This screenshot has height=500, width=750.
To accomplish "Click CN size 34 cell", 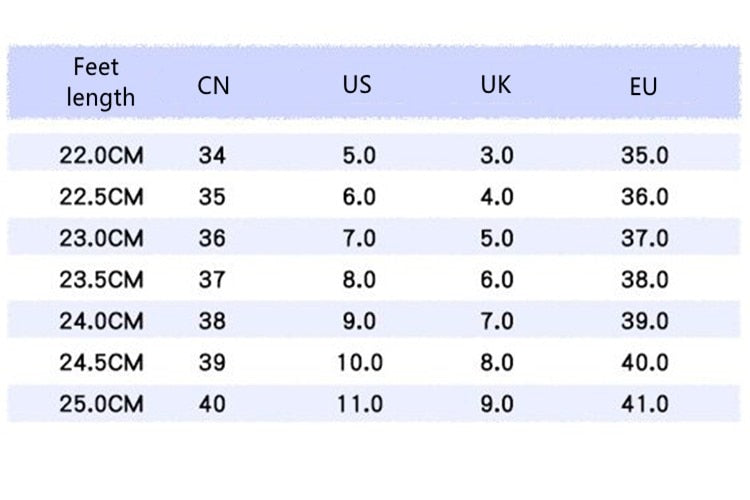I will 212,156.
